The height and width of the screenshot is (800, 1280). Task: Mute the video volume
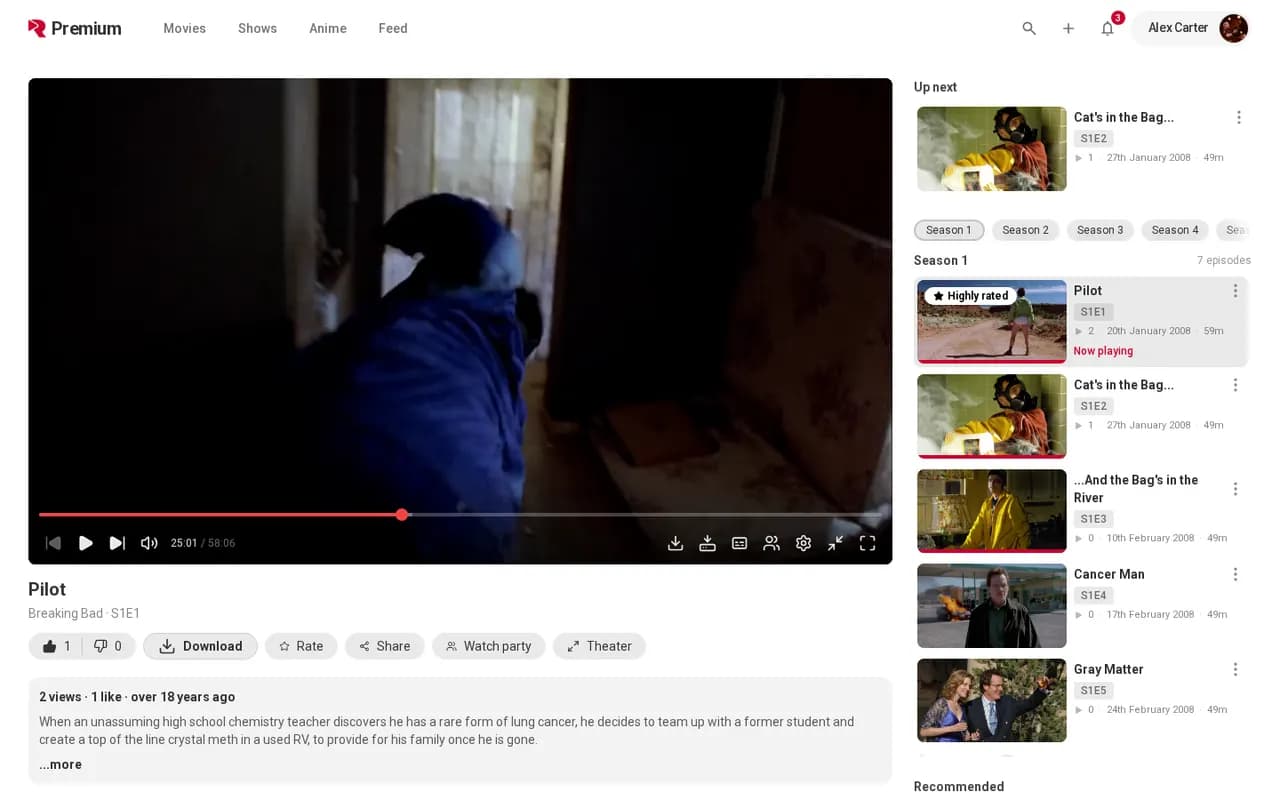pyautogui.click(x=149, y=543)
